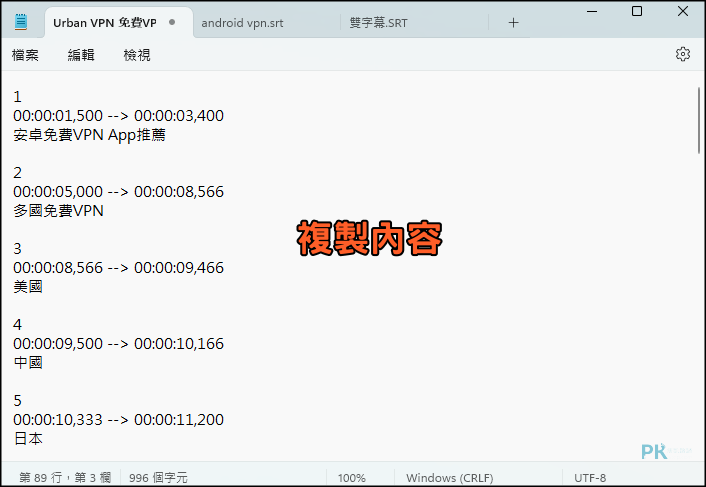Screen dimensions: 706x487
Task: Click the line 中國
Action: click(x=28, y=363)
